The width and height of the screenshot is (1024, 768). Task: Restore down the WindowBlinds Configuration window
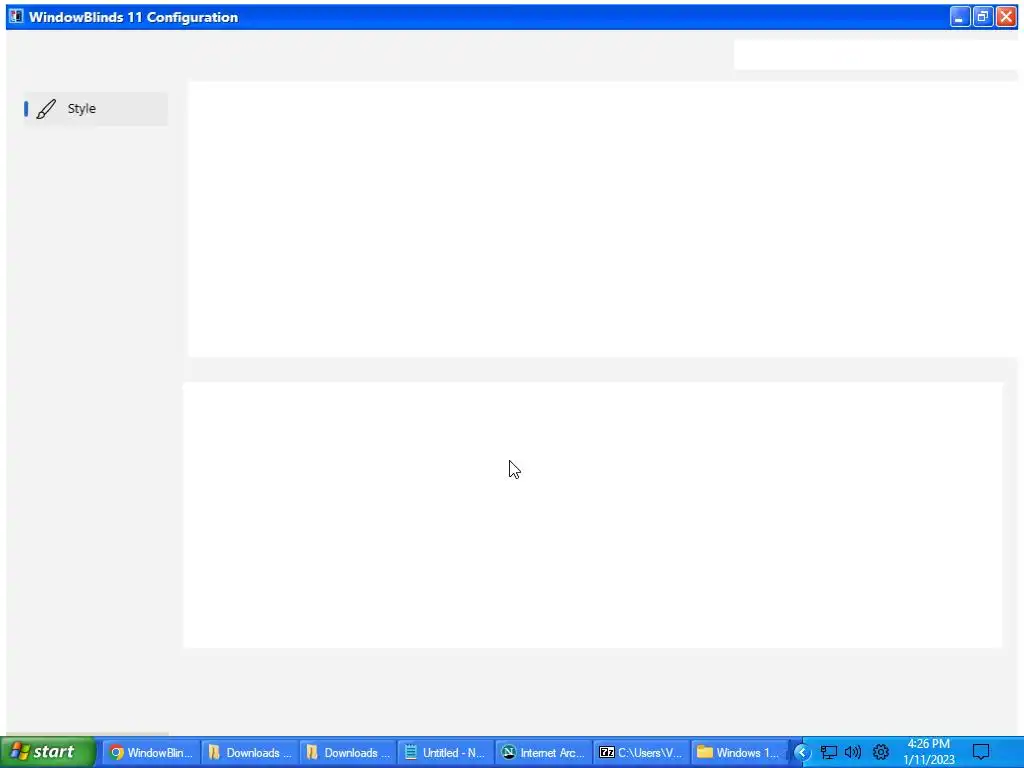pyautogui.click(x=983, y=17)
